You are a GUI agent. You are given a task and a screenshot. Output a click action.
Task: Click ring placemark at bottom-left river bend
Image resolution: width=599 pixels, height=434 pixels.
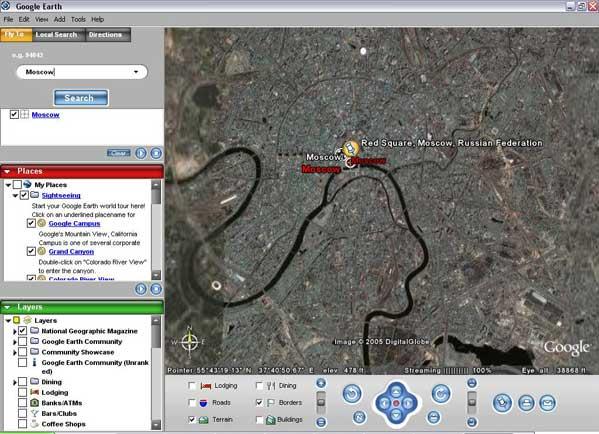(x=216, y=285)
